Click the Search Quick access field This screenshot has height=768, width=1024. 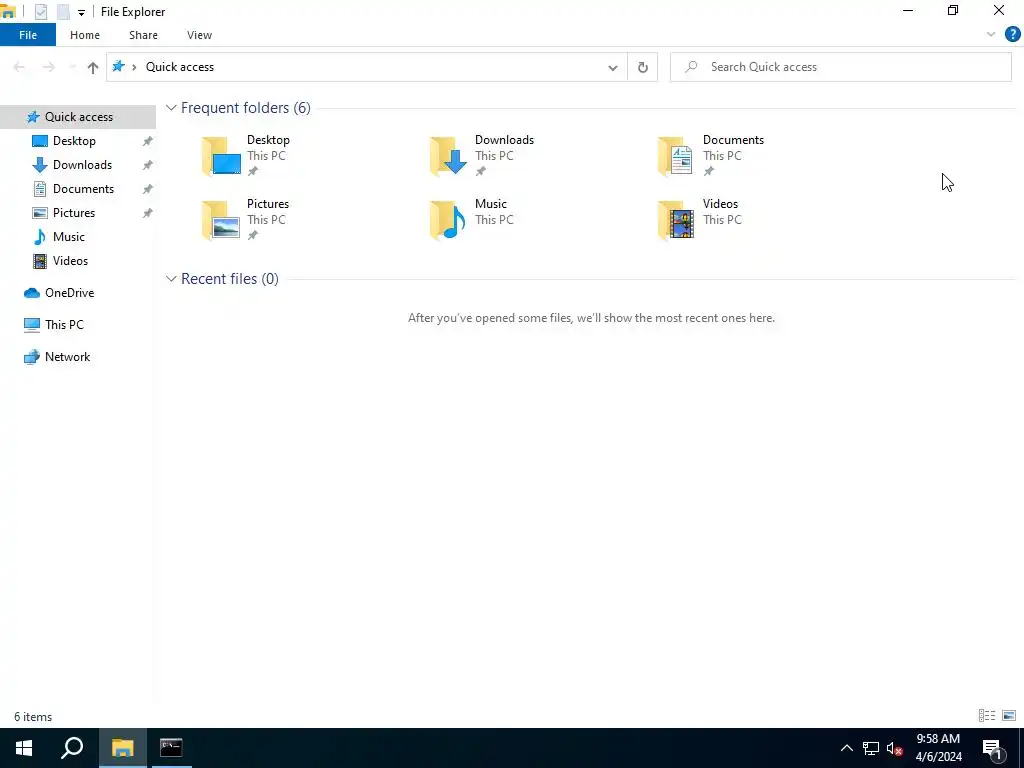point(840,67)
